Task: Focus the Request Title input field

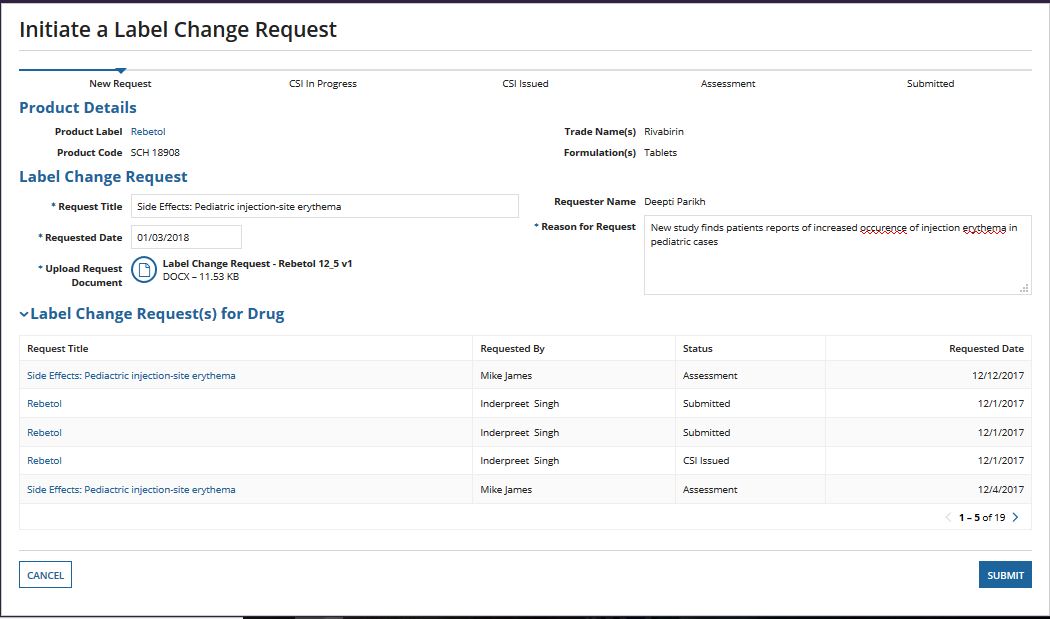Action: [x=325, y=206]
